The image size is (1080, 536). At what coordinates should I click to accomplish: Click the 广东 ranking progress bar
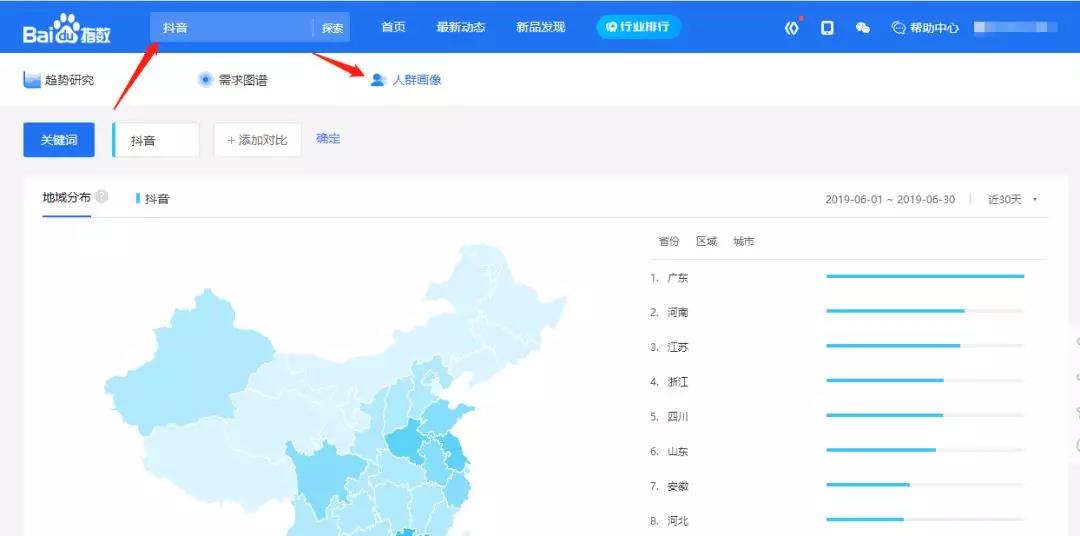click(x=924, y=276)
